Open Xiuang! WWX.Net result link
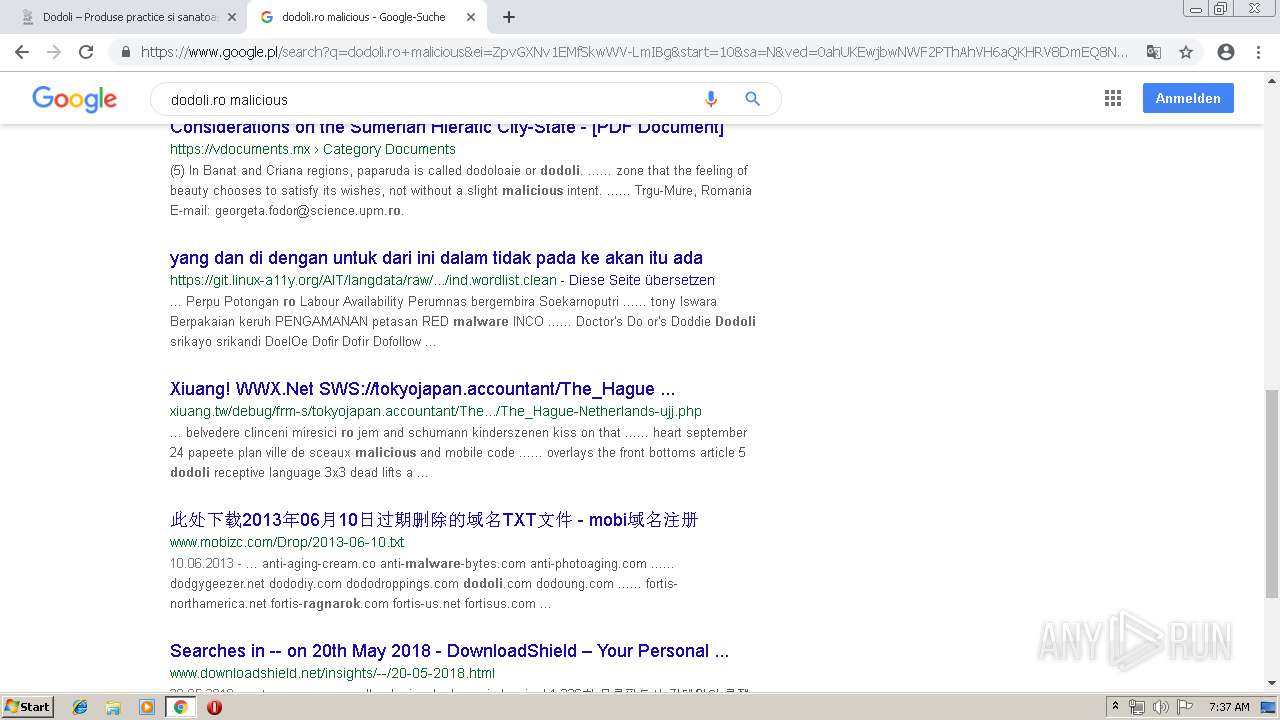Viewport: 1280px width, 720px height. click(422, 389)
